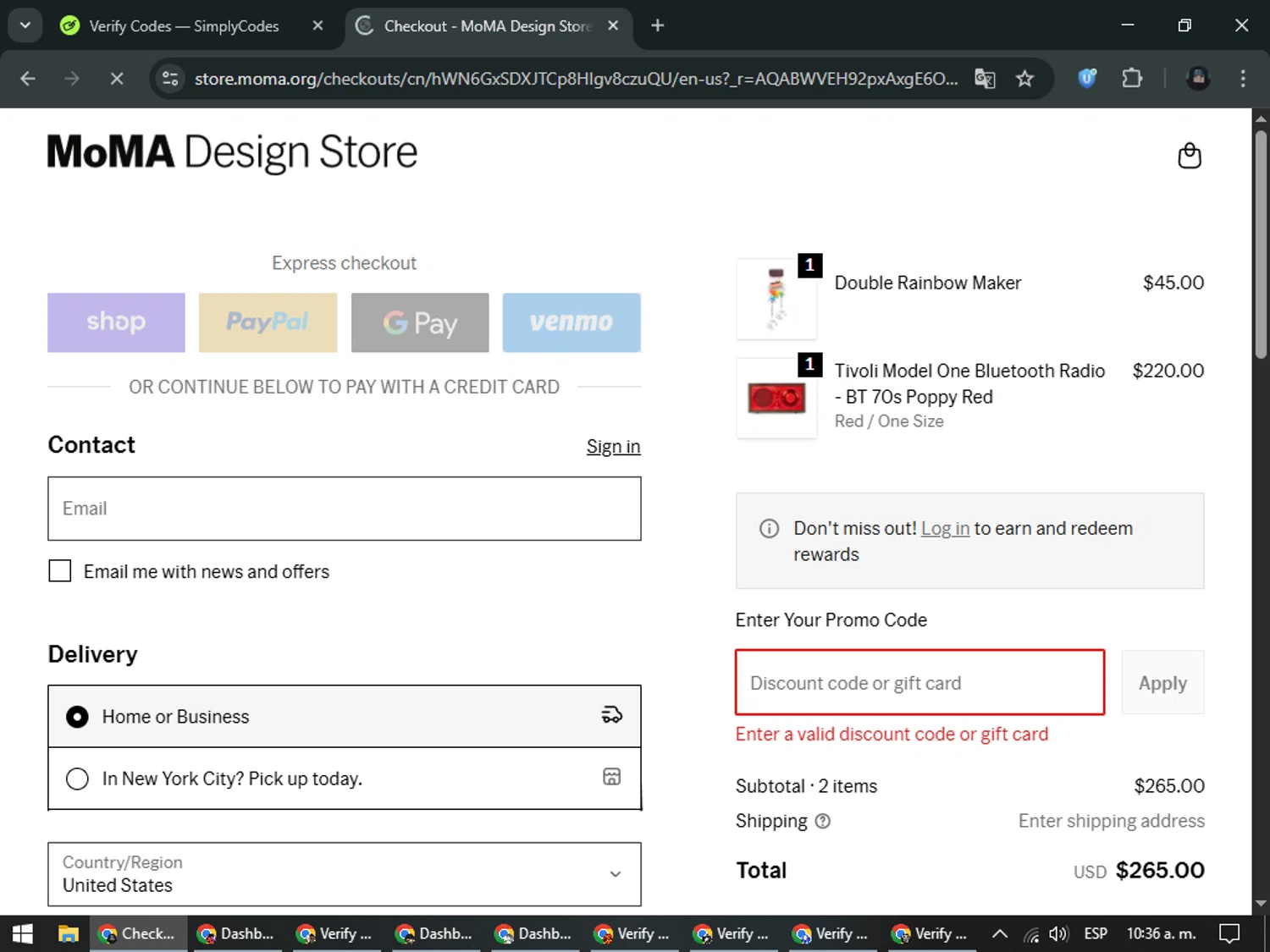
Task: Click the Log in rewards link
Action: pos(945,529)
